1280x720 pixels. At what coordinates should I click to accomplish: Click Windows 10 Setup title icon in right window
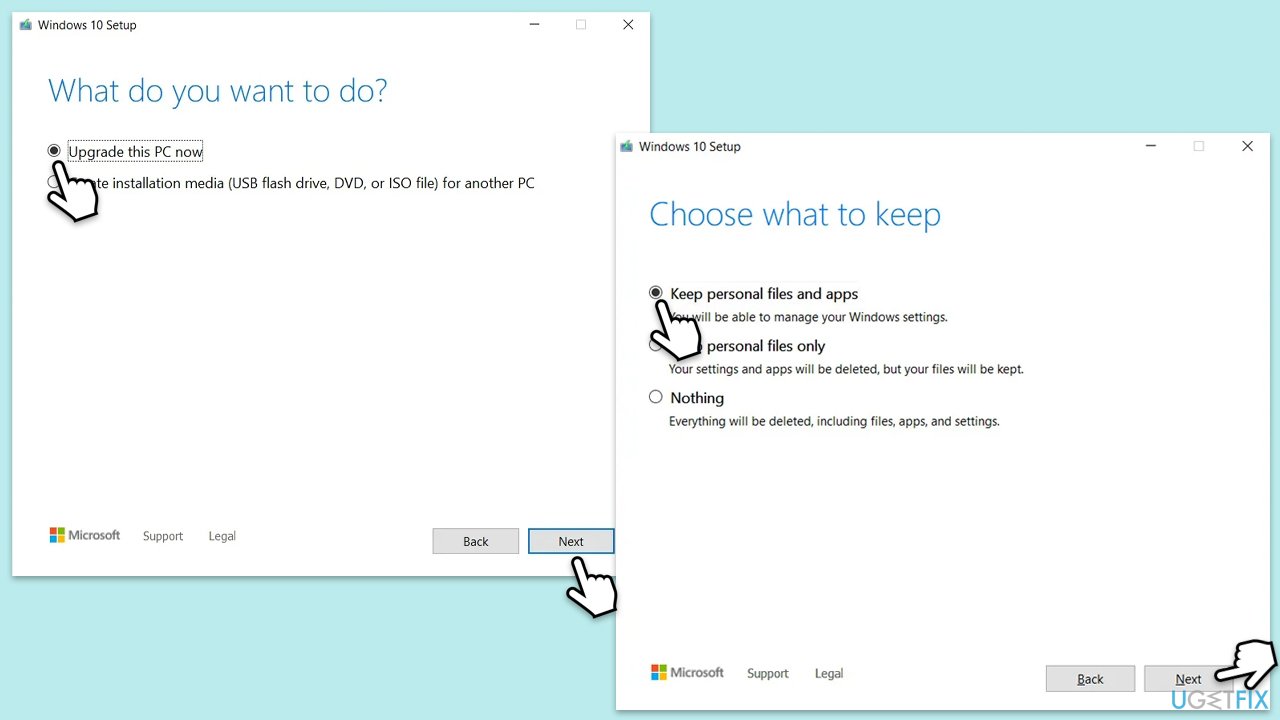627,146
